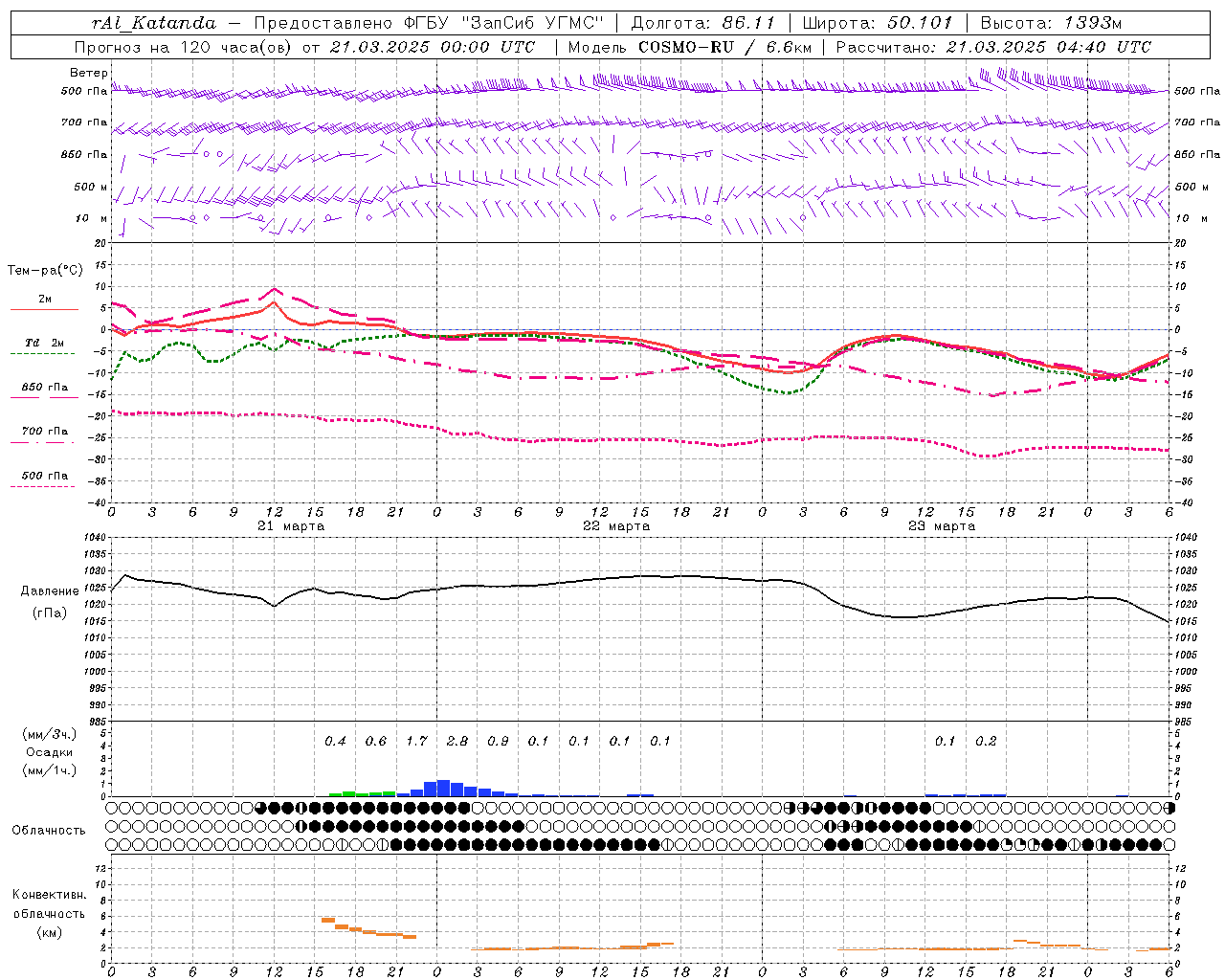Screen dimensions: 1225x980
Task: Click the precipitation value "0.2"
Action: tap(986, 742)
